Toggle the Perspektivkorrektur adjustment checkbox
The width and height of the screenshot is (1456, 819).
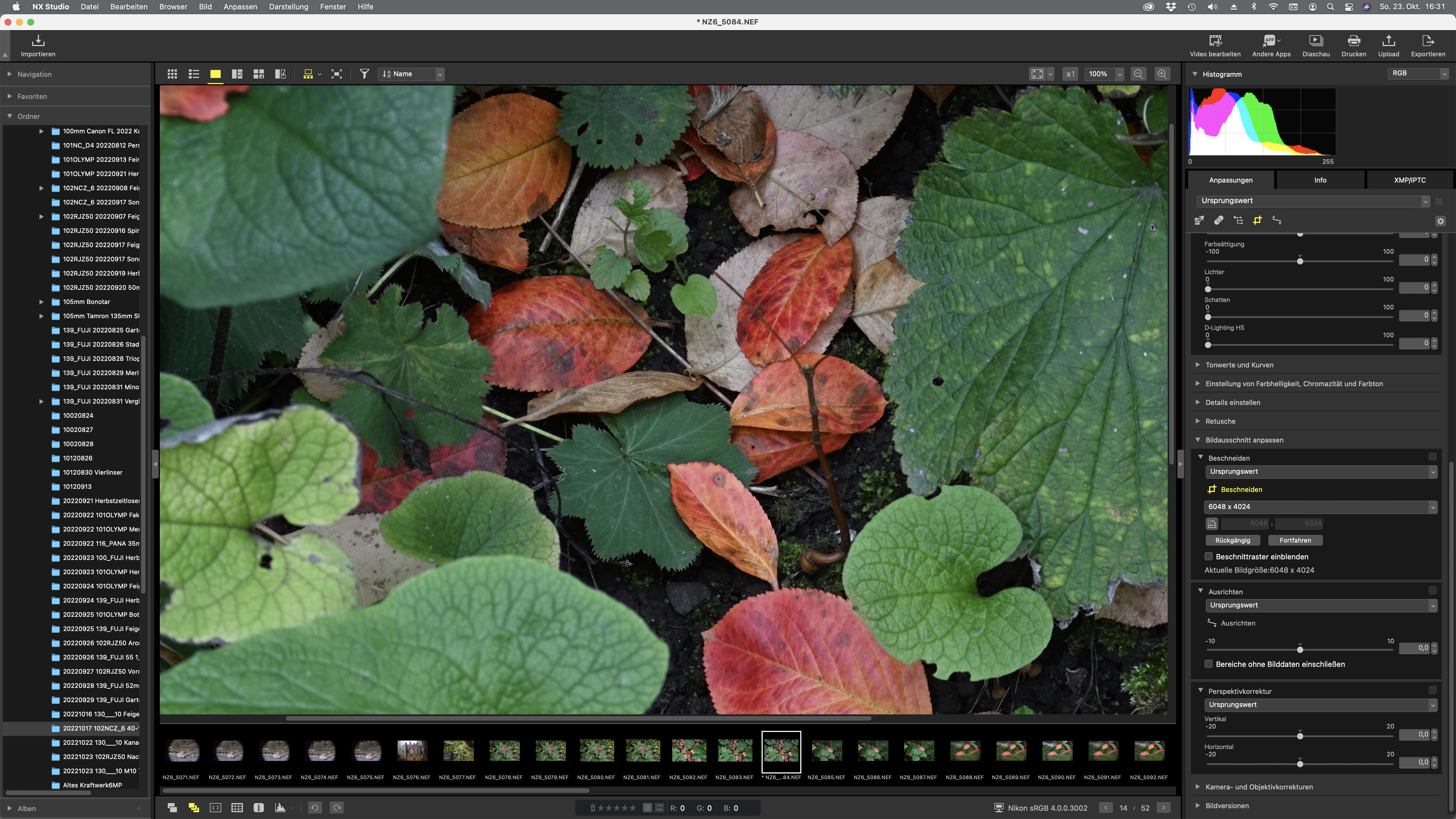click(1432, 690)
